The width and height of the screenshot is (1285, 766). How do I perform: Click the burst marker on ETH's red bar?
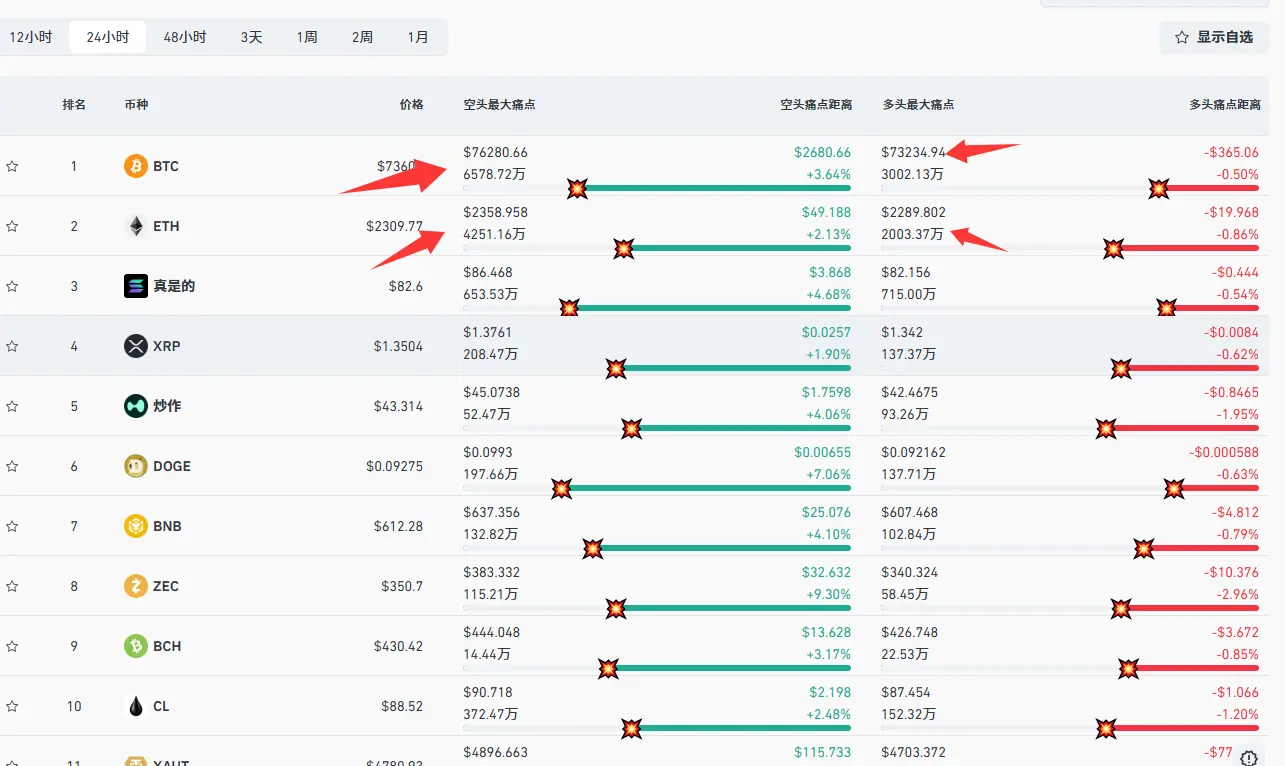(1113, 248)
